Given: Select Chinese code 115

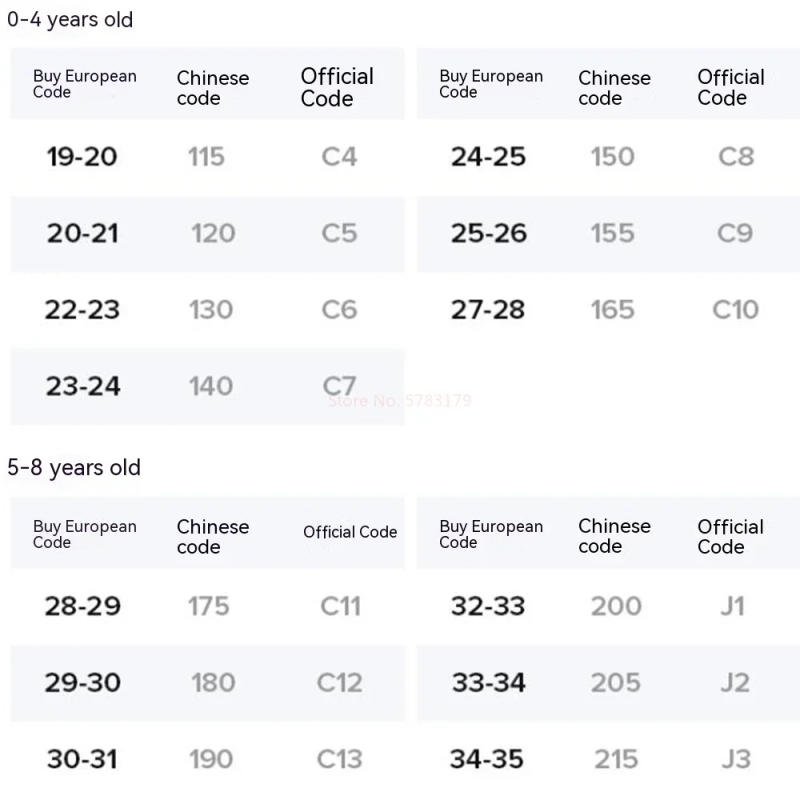Looking at the screenshot, I should tap(206, 157).
